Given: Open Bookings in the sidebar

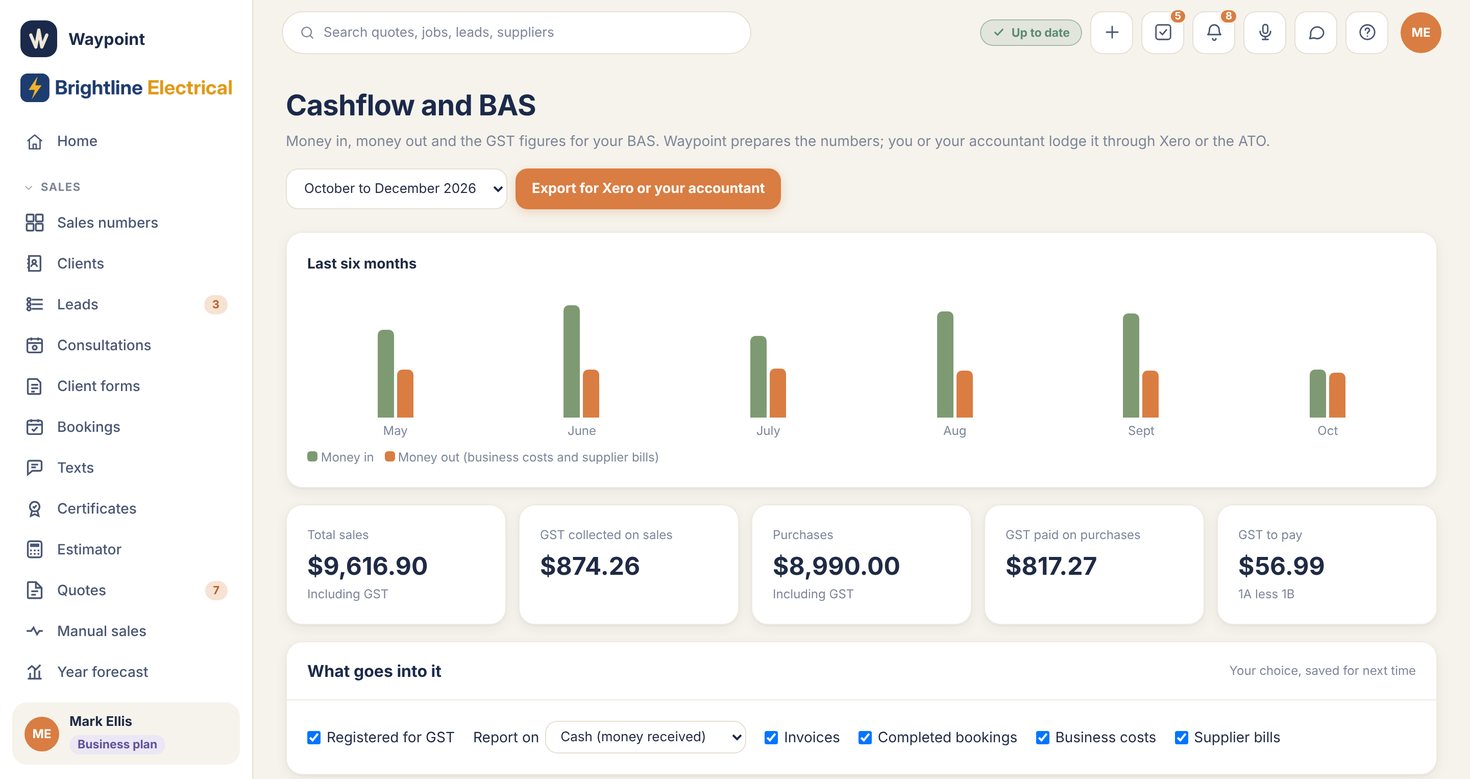Looking at the screenshot, I should pyautogui.click(x=126, y=427).
